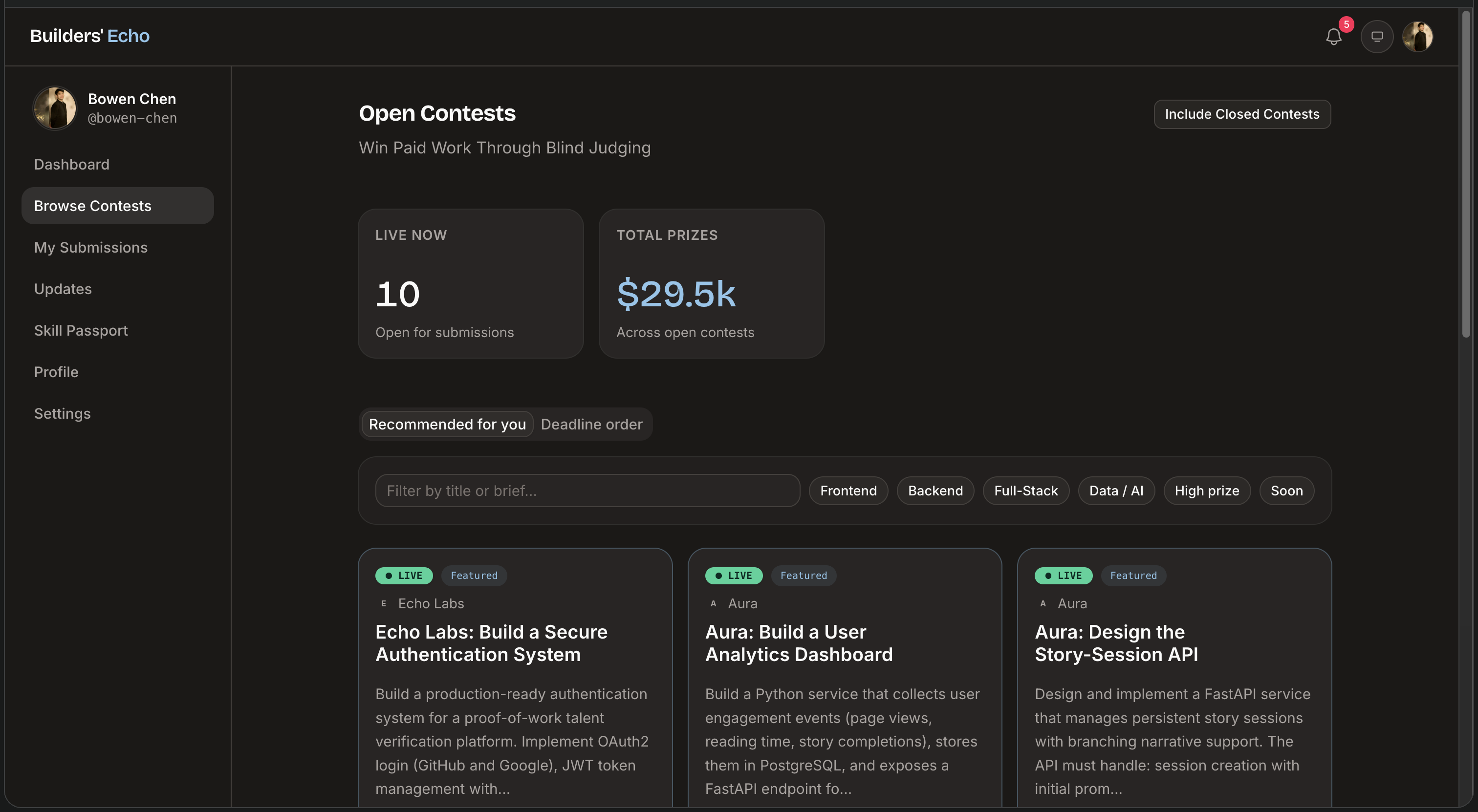Image resolution: width=1478 pixels, height=812 pixels.
Task: Click the Win Paid Work Through Blind Judging subtitle
Action: click(505, 148)
